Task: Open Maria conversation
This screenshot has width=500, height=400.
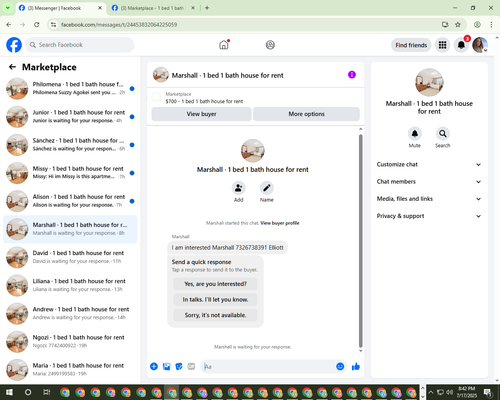Action: point(70,370)
